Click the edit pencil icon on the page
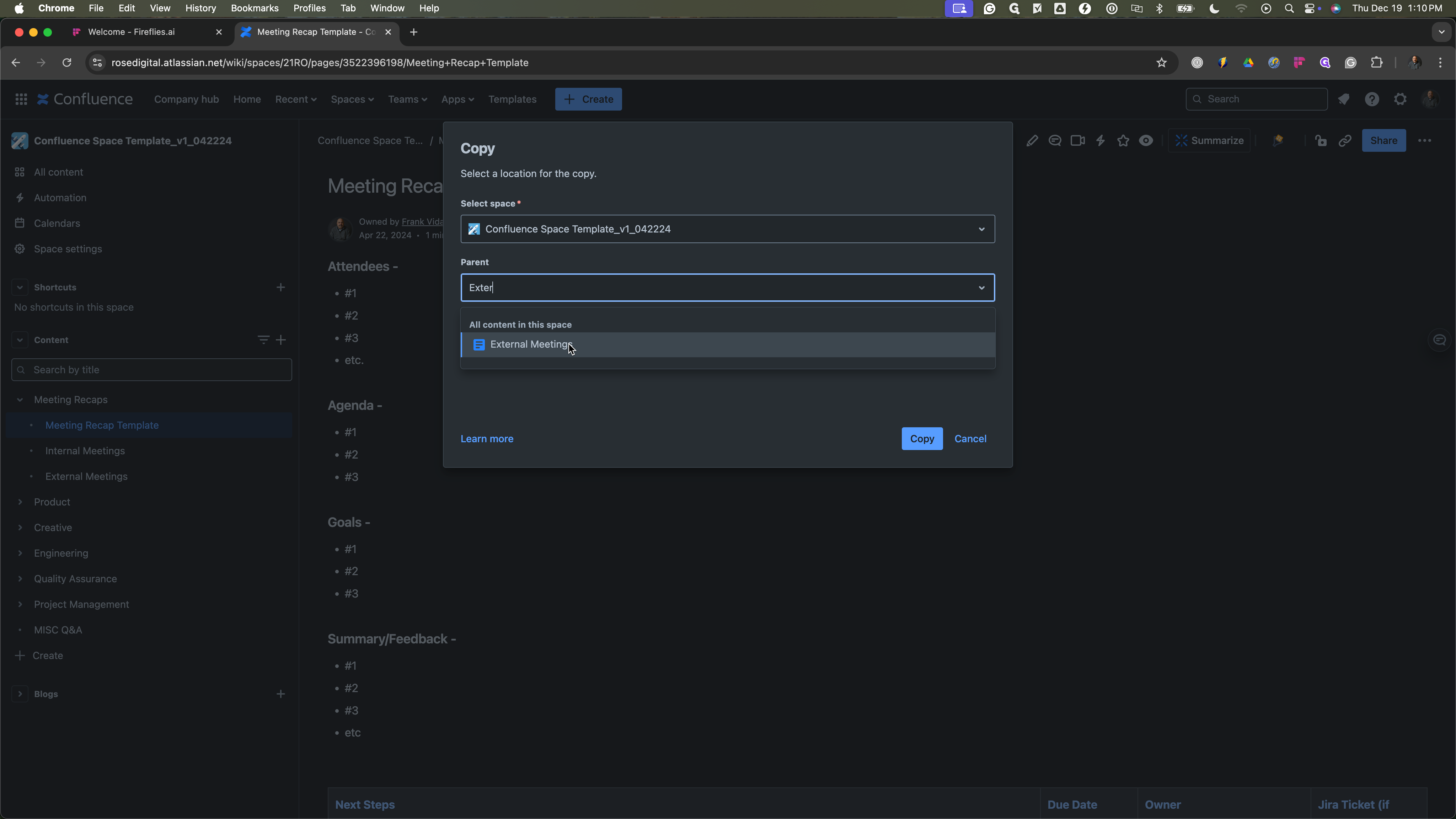 tap(1032, 141)
